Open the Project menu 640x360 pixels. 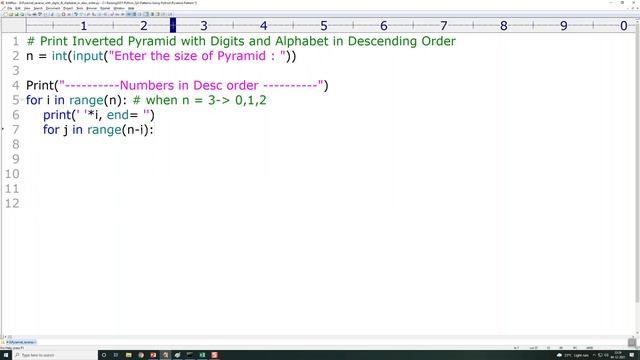point(68,8)
